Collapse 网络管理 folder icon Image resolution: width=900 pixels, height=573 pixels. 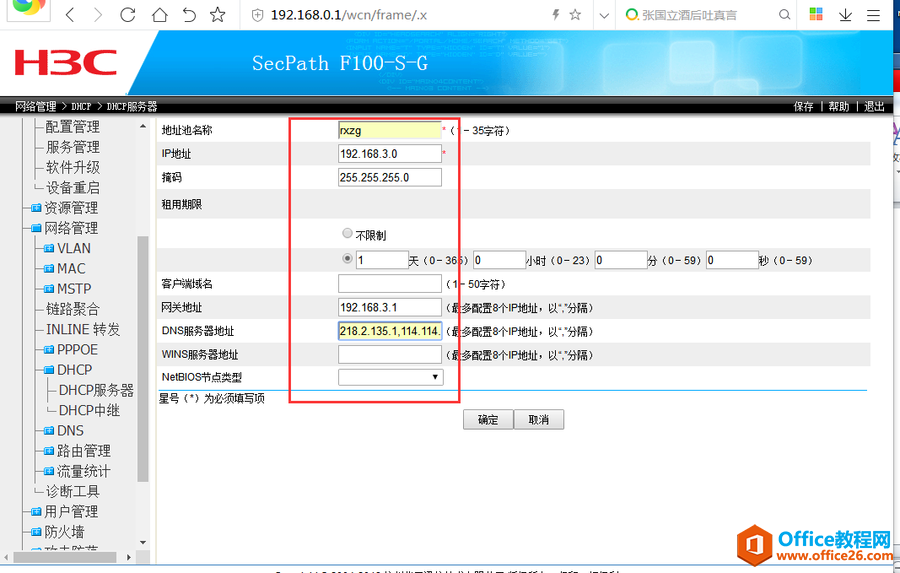pos(36,228)
